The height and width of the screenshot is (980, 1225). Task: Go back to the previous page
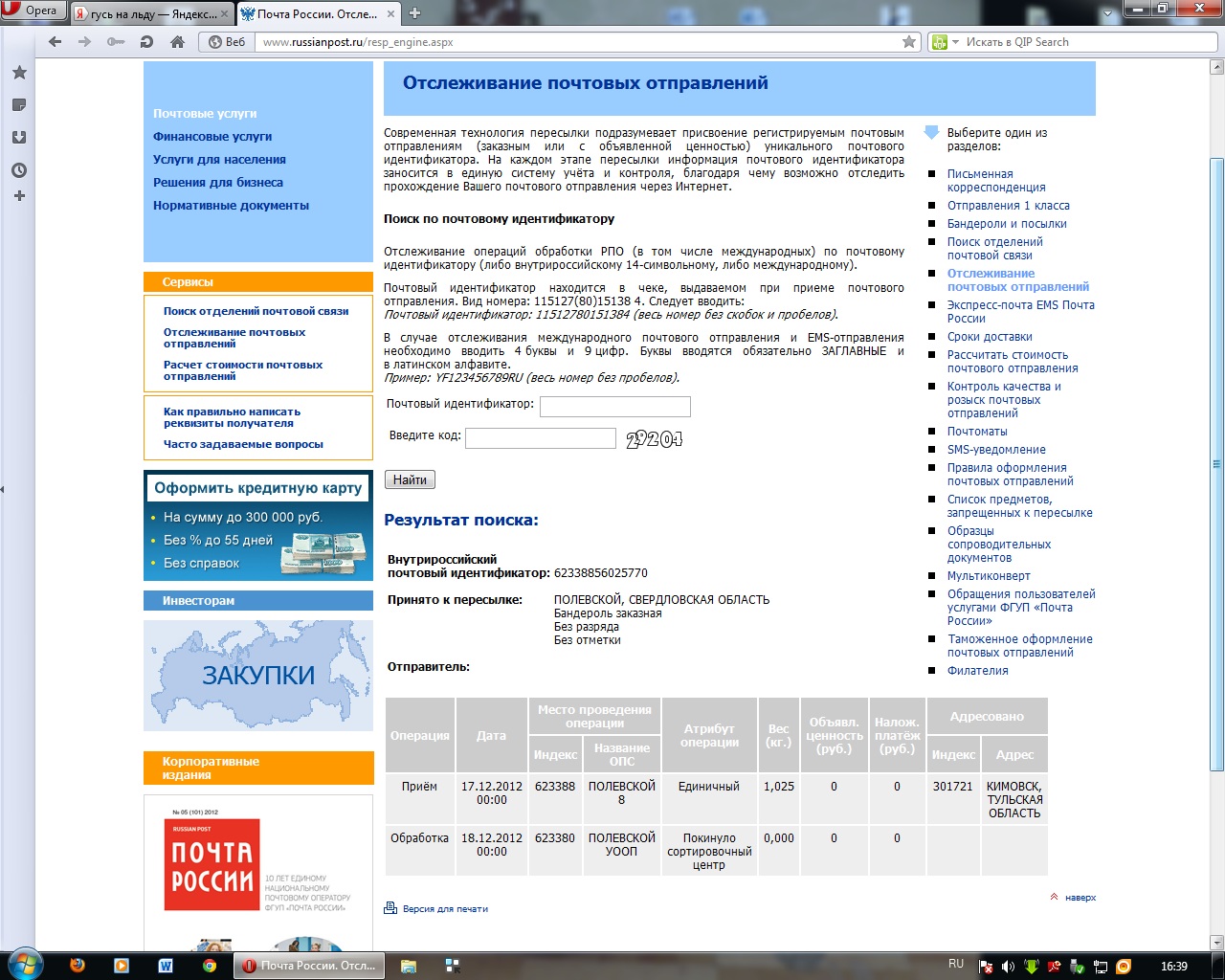(55, 42)
